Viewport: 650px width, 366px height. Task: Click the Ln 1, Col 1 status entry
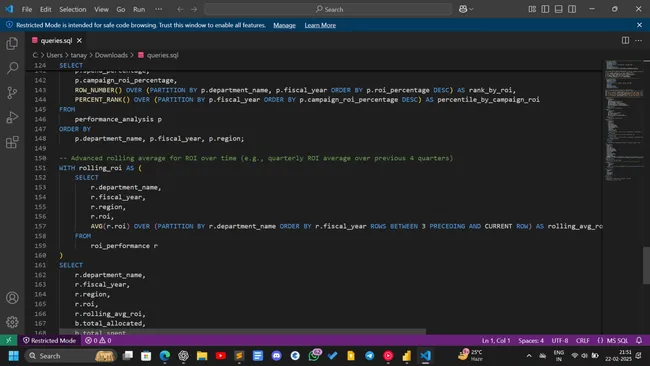(496, 340)
